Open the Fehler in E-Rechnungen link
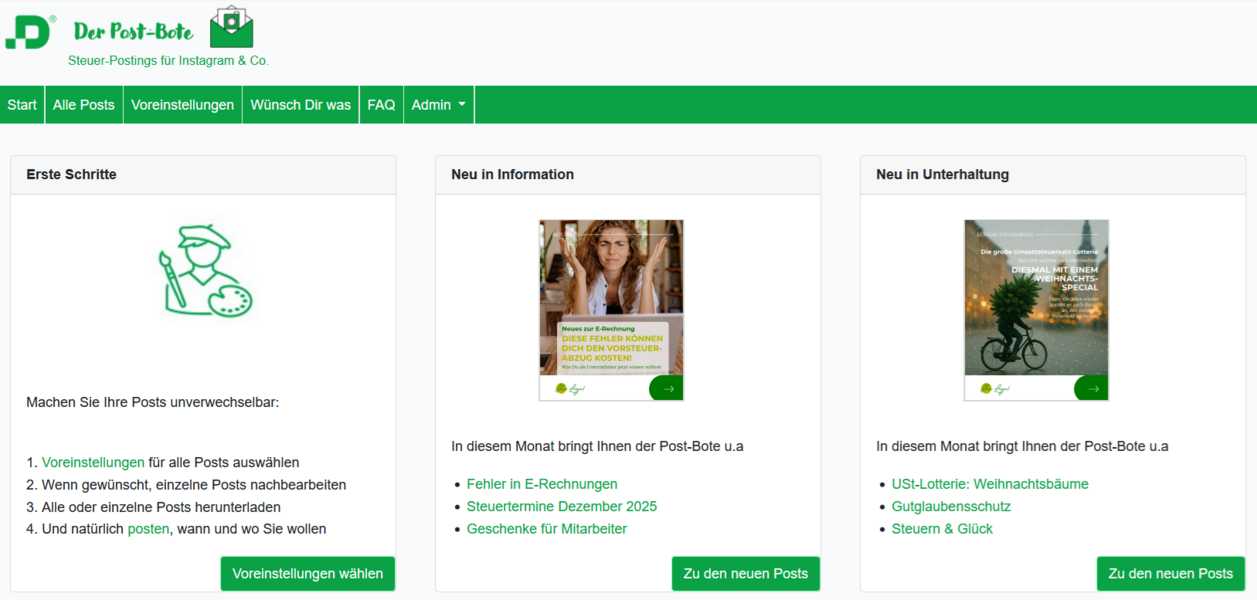Image resolution: width=1257 pixels, height=600 pixels. pos(542,484)
